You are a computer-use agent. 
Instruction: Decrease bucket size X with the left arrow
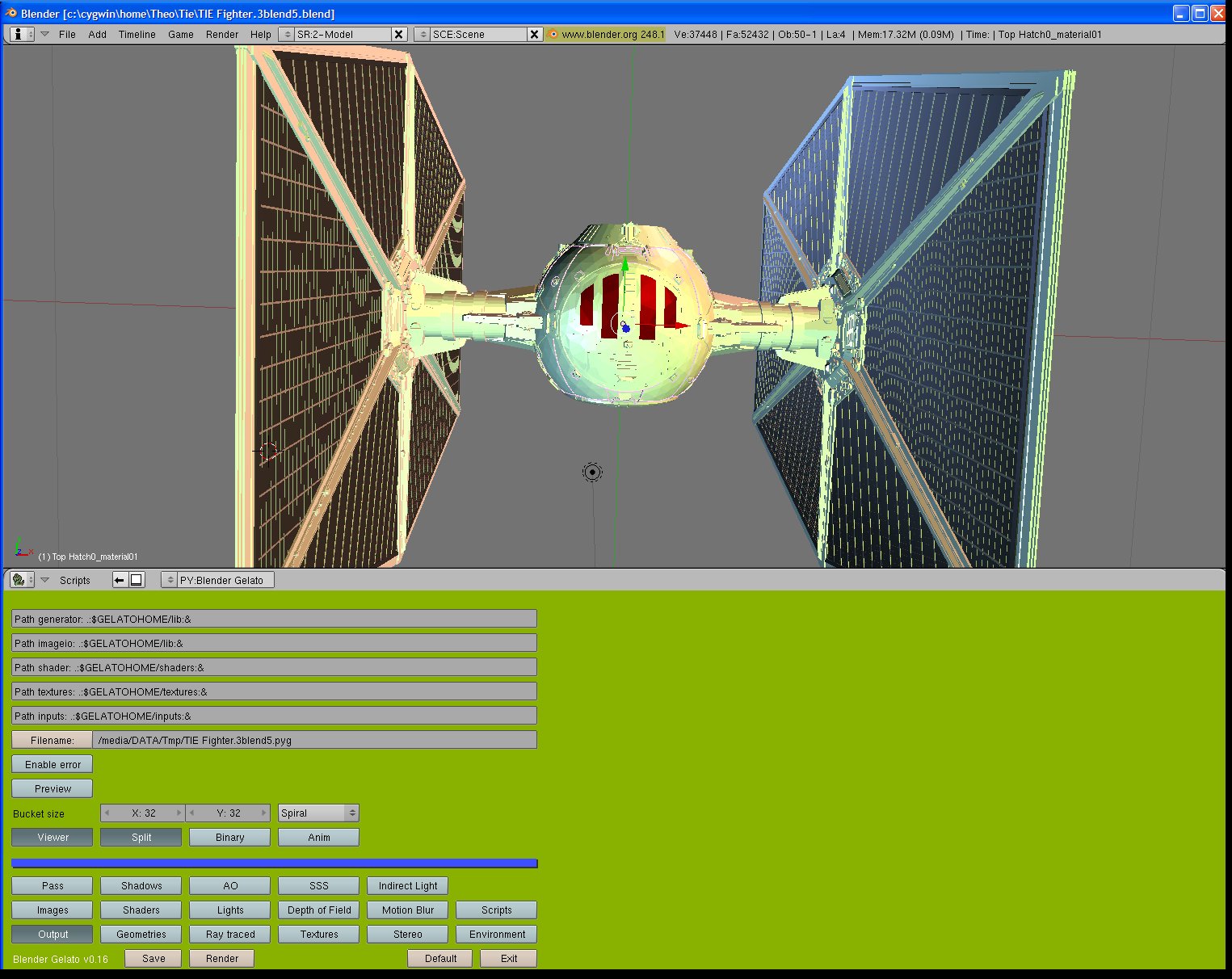[107, 813]
